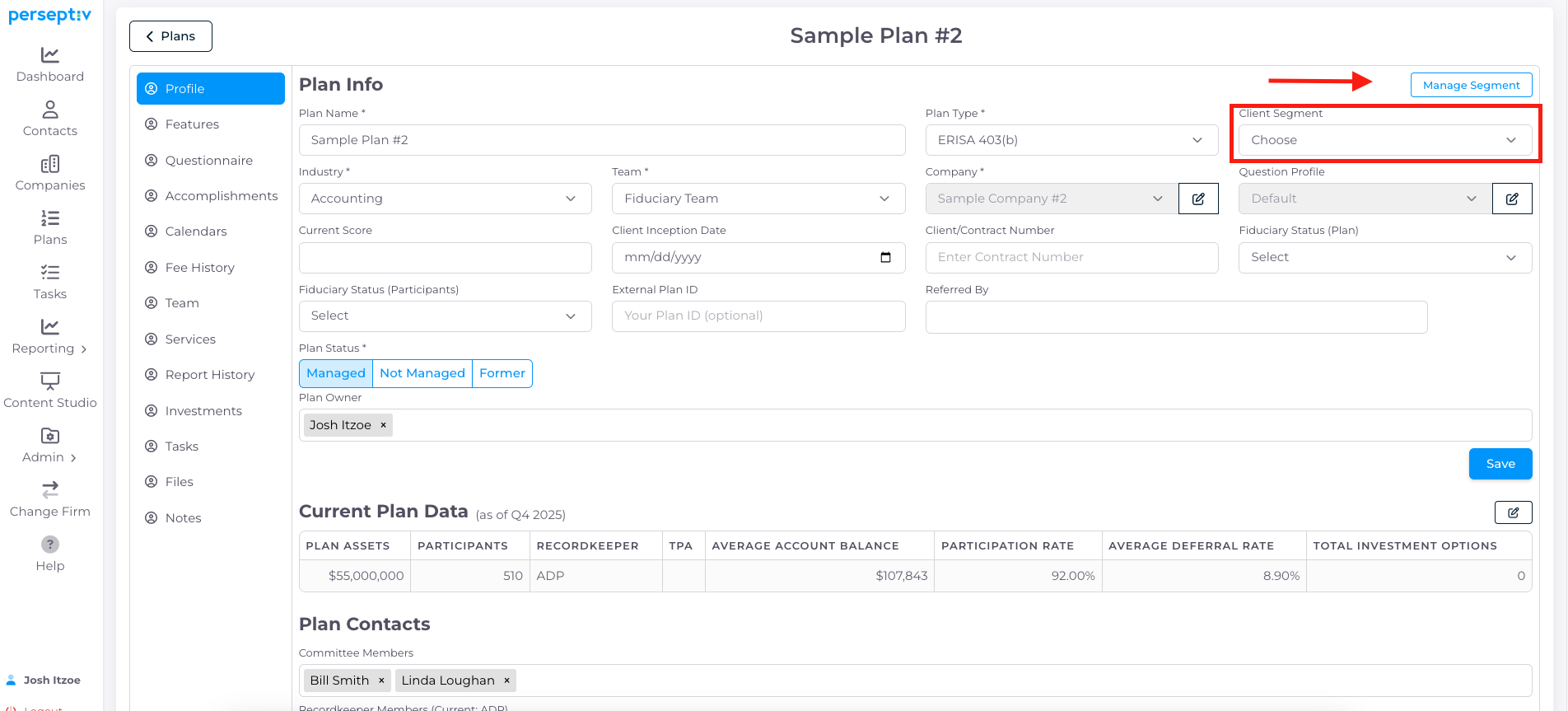This screenshot has width=1568, height=711.
Task: Click the perseptiv logo
Action: tap(49, 16)
